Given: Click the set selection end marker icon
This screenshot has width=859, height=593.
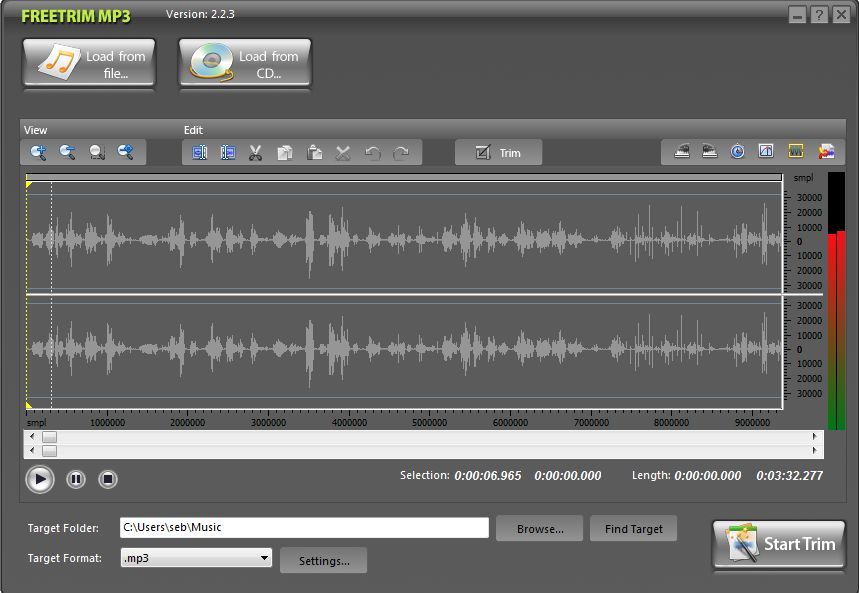Looking at the screenshot, I should tap(228, 152).
